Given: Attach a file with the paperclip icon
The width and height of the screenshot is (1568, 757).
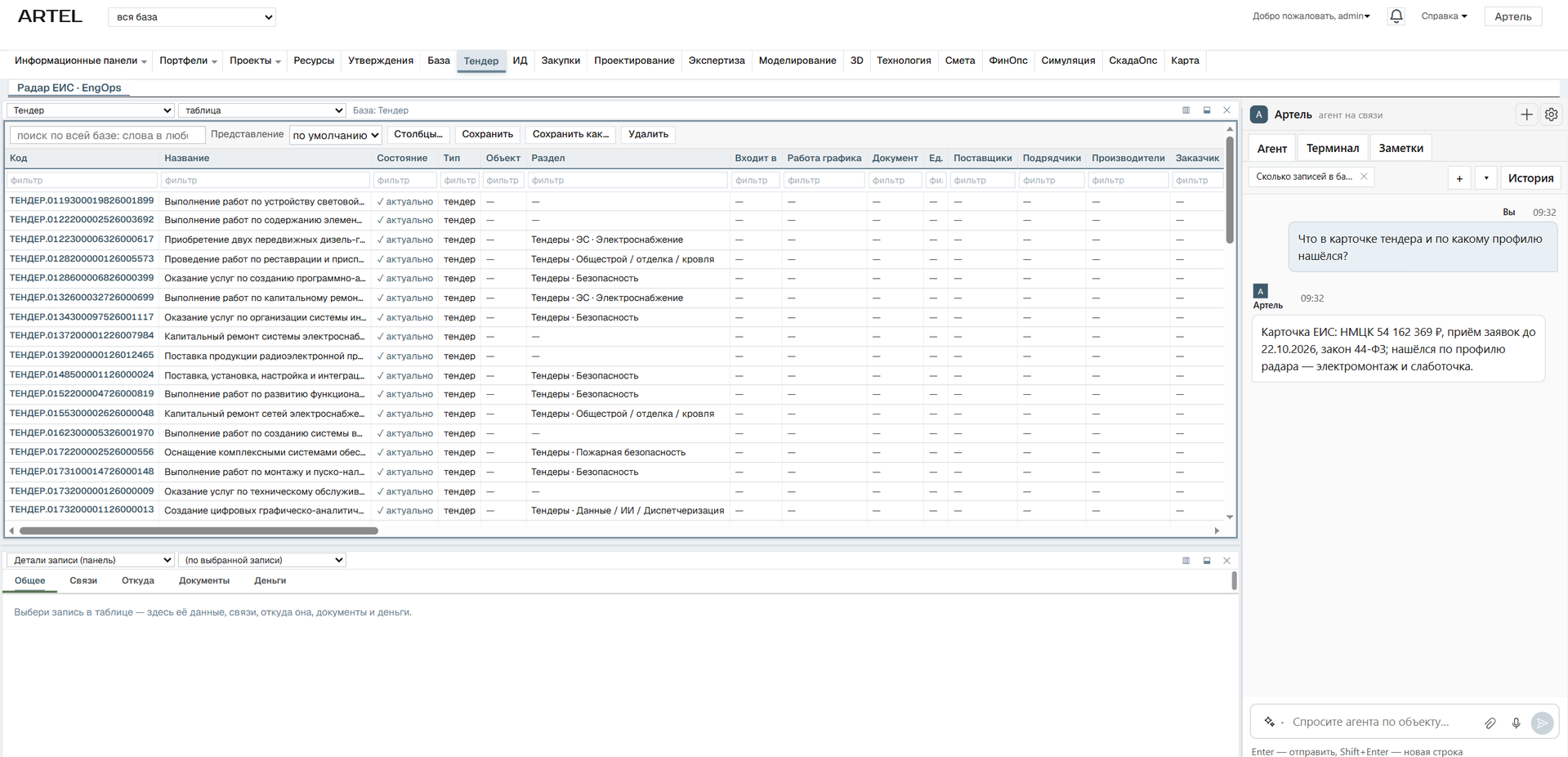Looking at the screenshot, I should pyautogui.click(x=1490, y=723).
